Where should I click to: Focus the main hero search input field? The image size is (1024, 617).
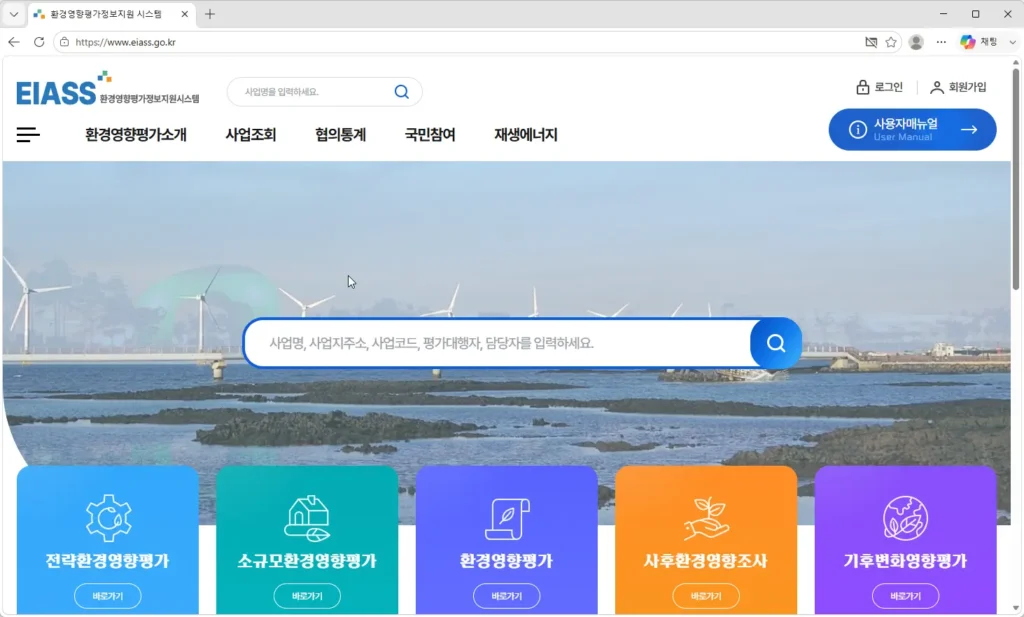[498, 343]
